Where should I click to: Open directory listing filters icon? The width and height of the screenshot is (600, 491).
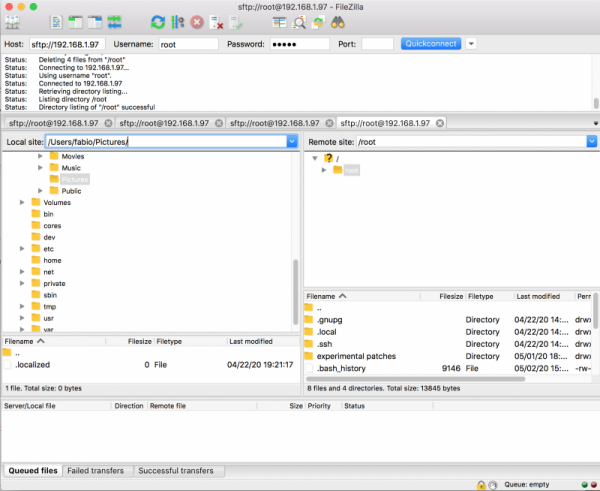(x=279, y=23)
